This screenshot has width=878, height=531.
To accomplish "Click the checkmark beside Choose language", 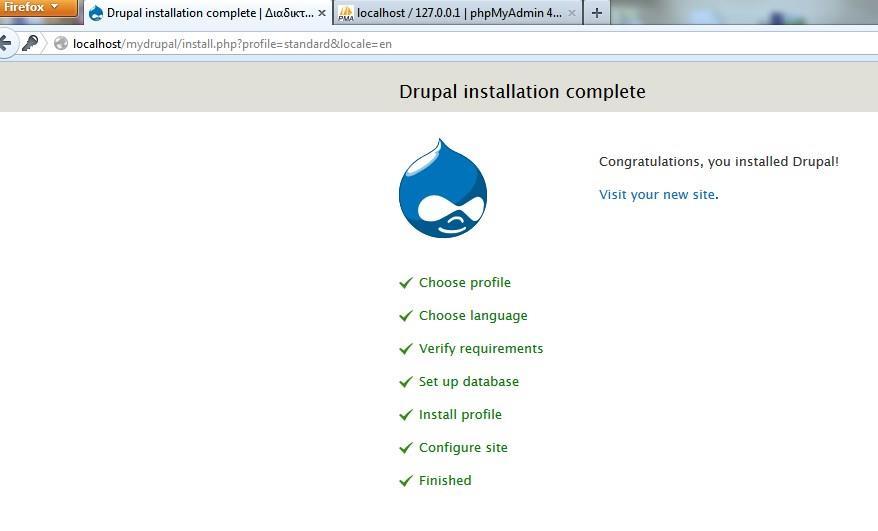I will [406, 316].
